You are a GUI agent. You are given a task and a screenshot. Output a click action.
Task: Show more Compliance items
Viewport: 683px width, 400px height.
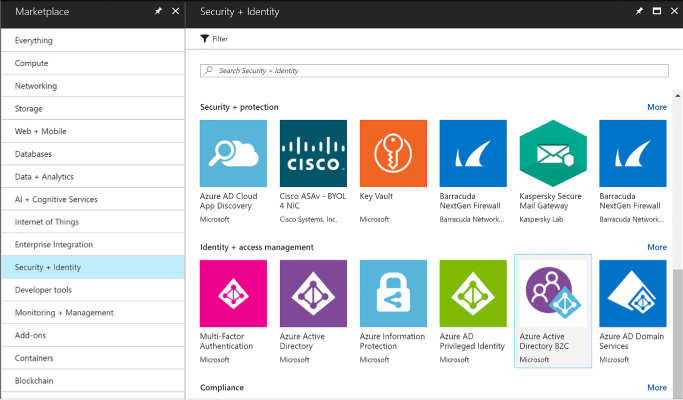pyautogui.click(x=657, y=387)
